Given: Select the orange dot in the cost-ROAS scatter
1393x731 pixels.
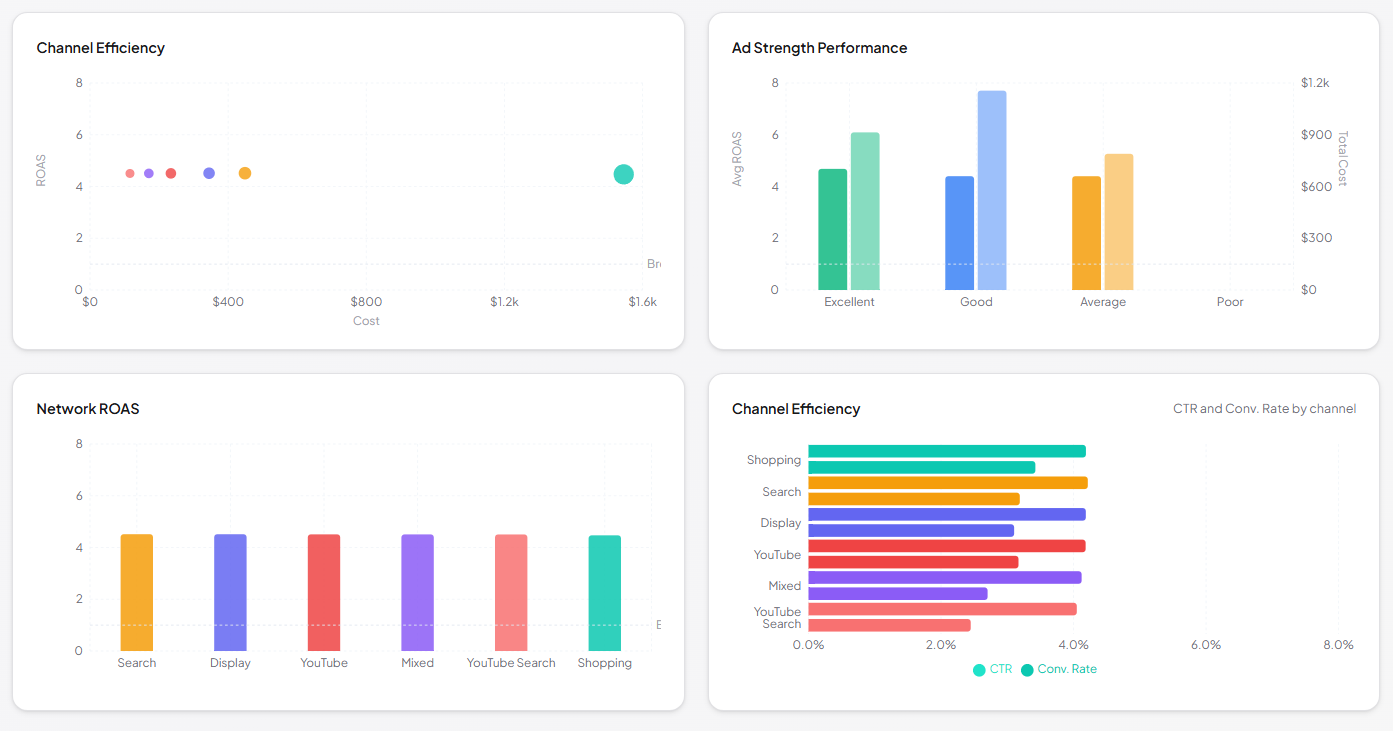Looking at the screenshot, I should tap(245, 173).
